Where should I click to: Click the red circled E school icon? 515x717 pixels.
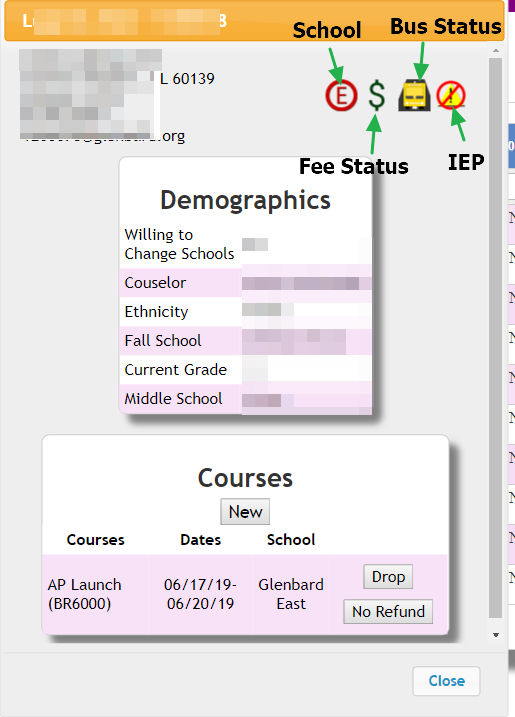pyautogui.click(x=341, y=96)
